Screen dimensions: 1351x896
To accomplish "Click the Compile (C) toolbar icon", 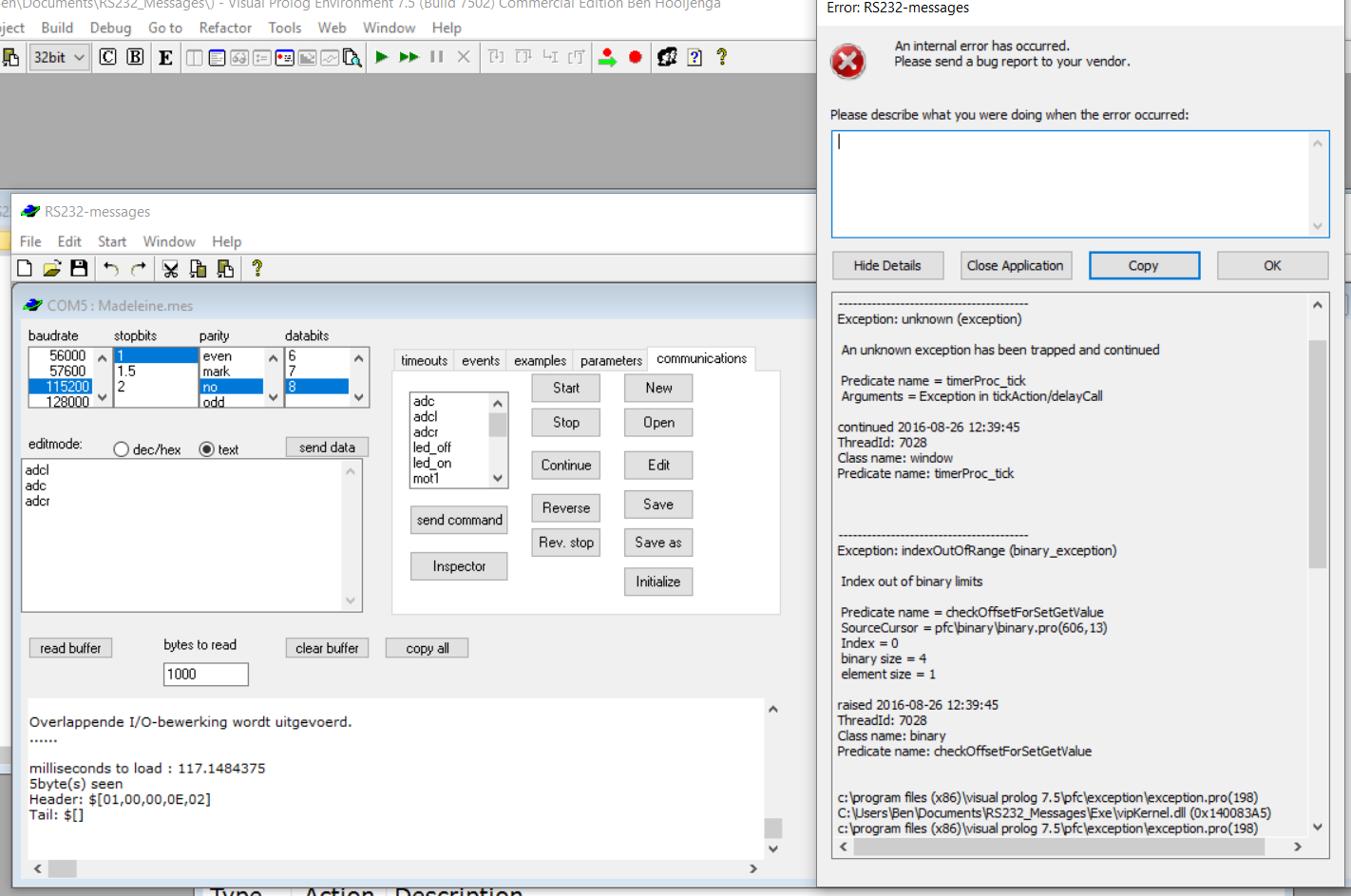I will tap(108, 57).
